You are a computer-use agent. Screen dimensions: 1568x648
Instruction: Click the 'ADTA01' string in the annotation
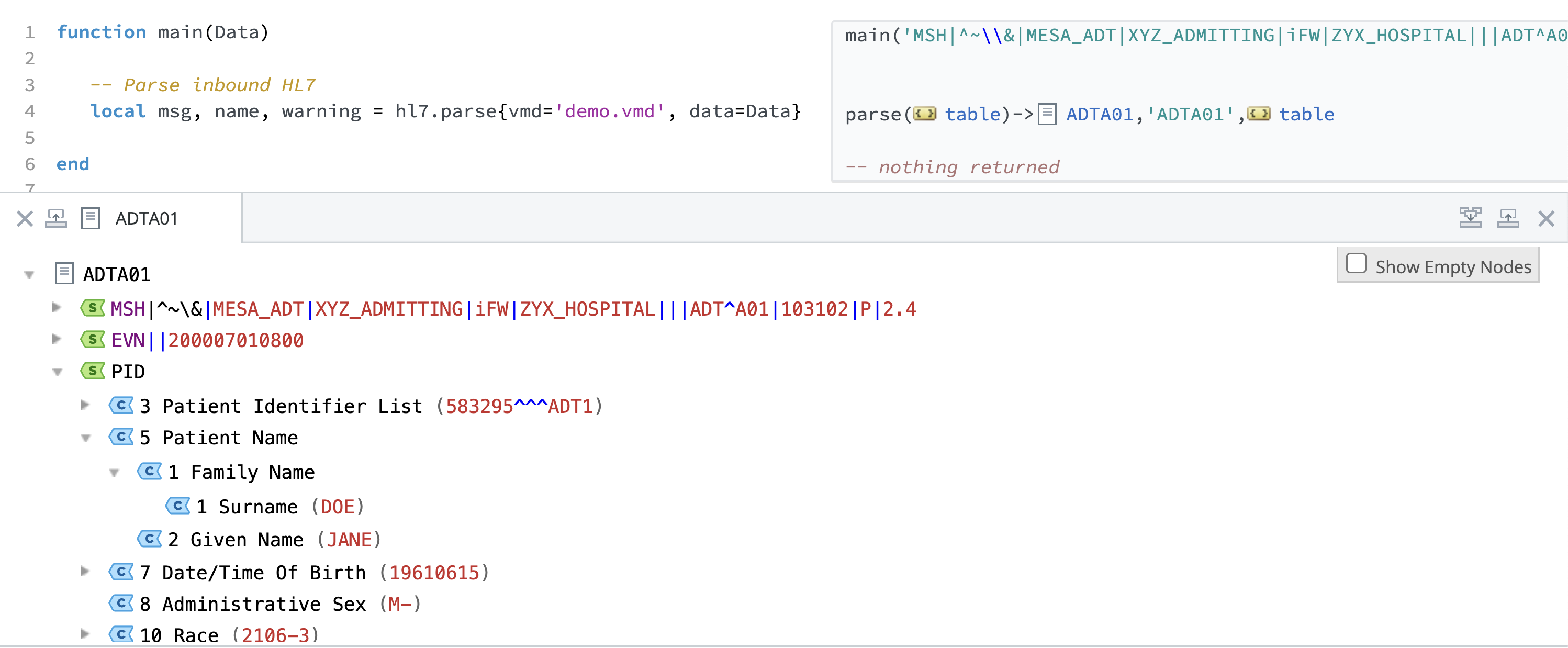pyautogui.click(x=1190, y=115)
